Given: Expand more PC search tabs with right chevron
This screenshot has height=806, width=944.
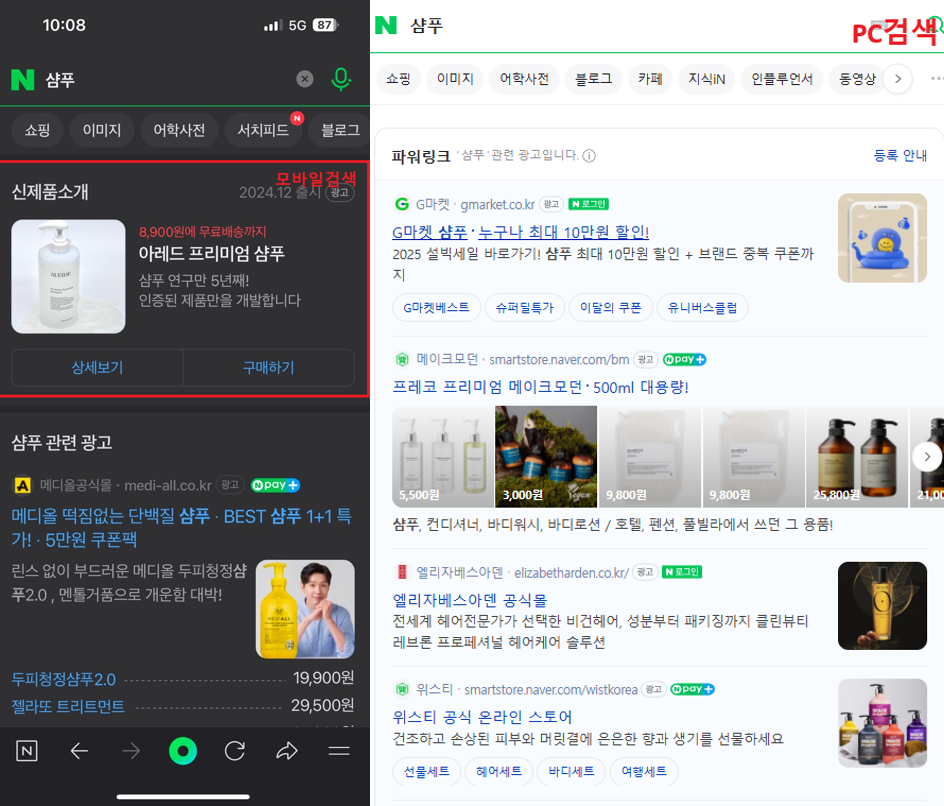Looking at the screenshot, I should point(898,79).
